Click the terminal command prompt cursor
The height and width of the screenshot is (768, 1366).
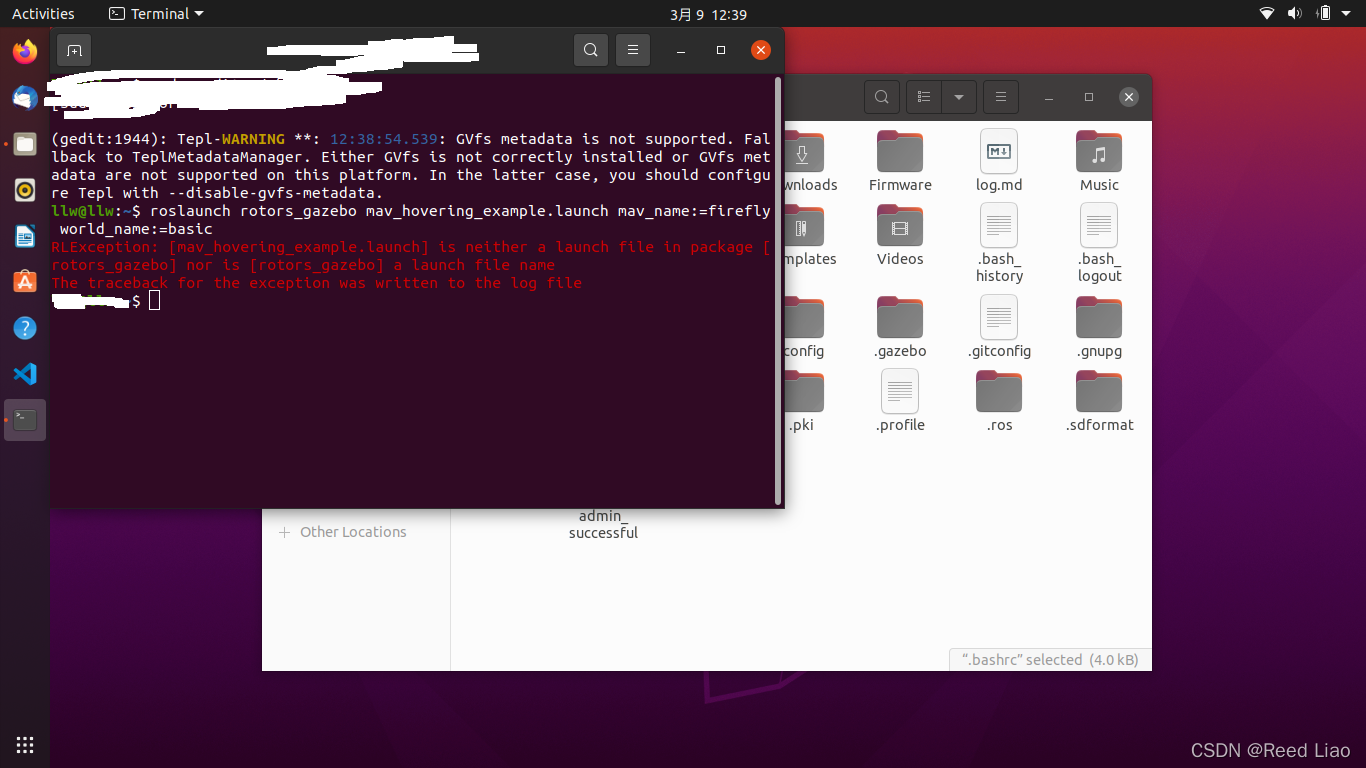click(154, 301)
